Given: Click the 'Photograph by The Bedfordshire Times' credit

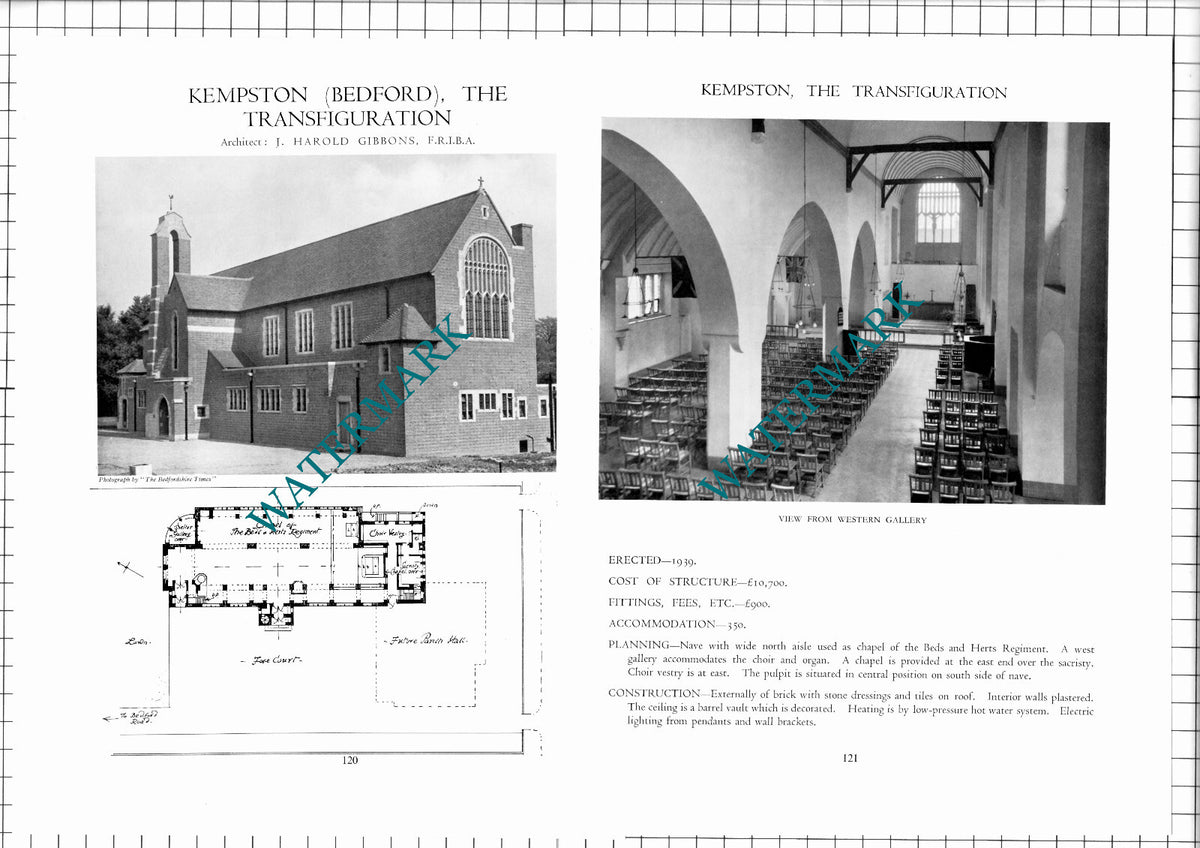Looking at the screenshot, I should coord(159,481).
